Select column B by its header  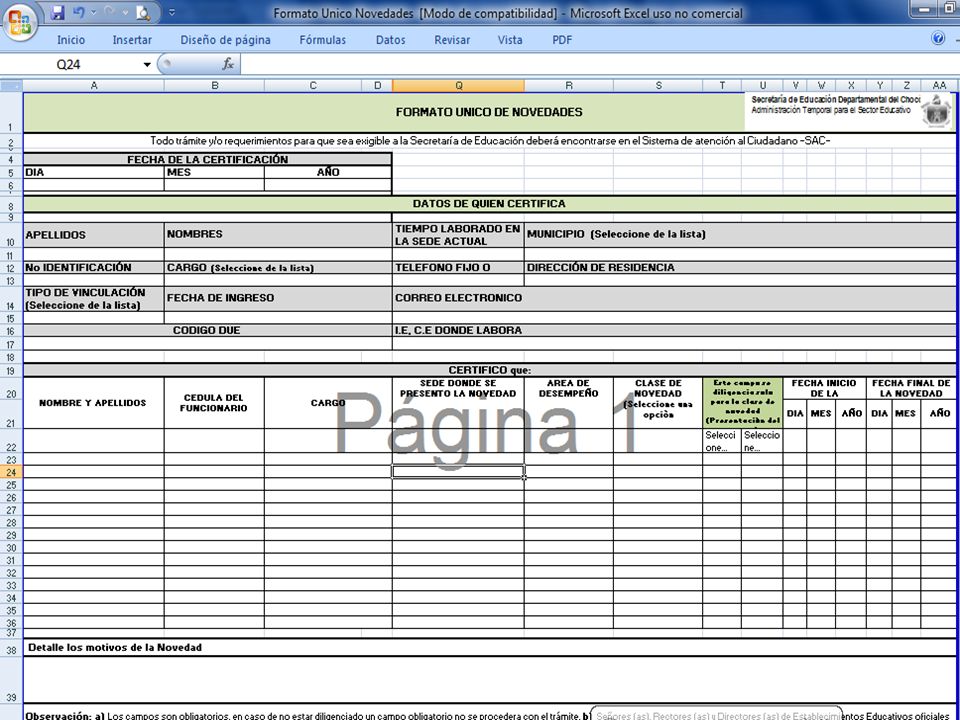click(214, 86)
